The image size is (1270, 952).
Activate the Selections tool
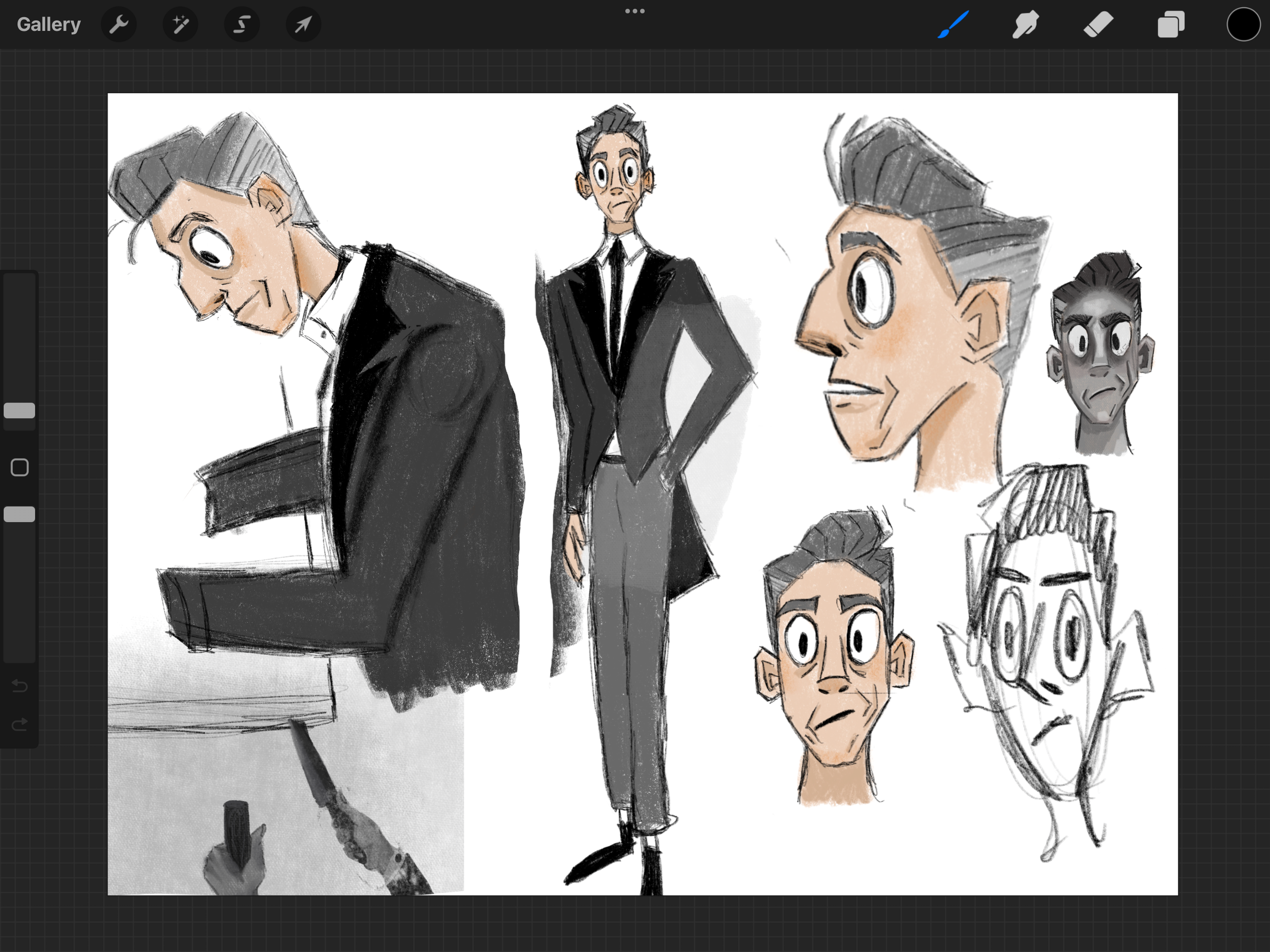click(242, 24)
